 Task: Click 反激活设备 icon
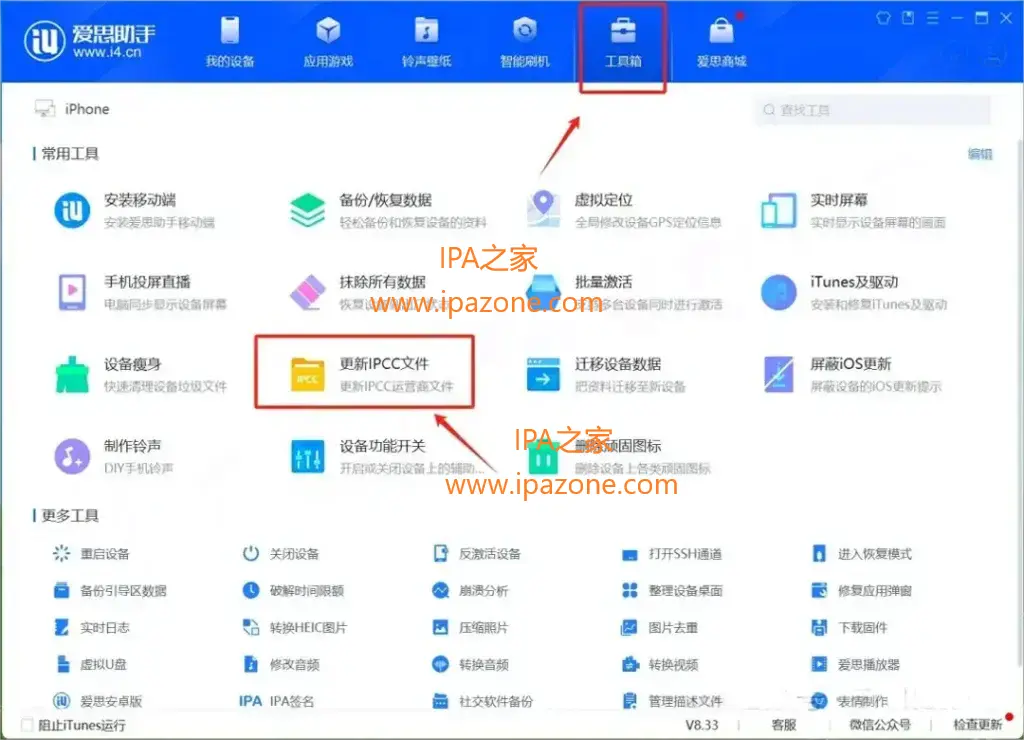click(x=441, y=553)
